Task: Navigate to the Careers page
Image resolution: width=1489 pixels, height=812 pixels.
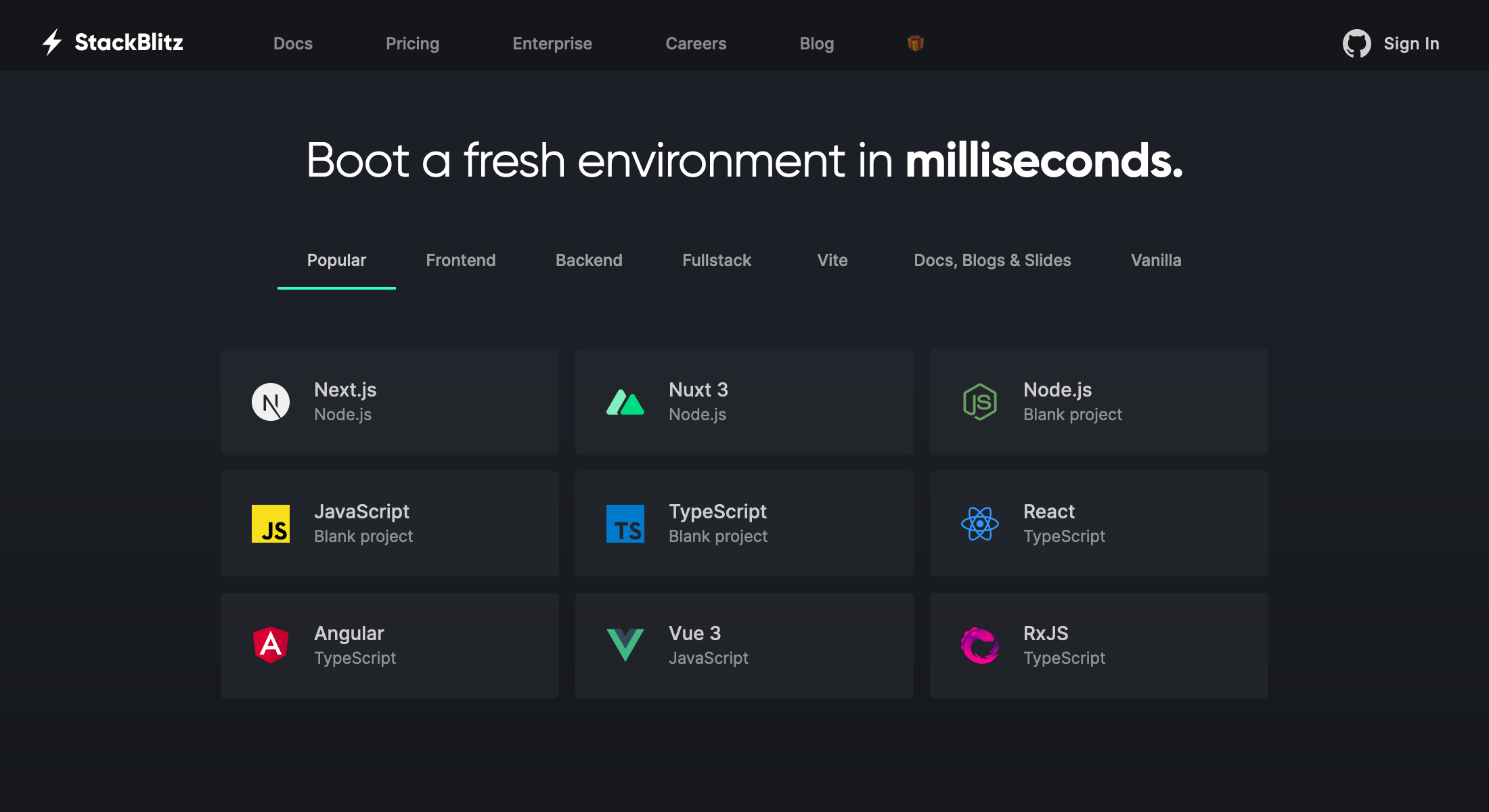Action: pos(696,43)
